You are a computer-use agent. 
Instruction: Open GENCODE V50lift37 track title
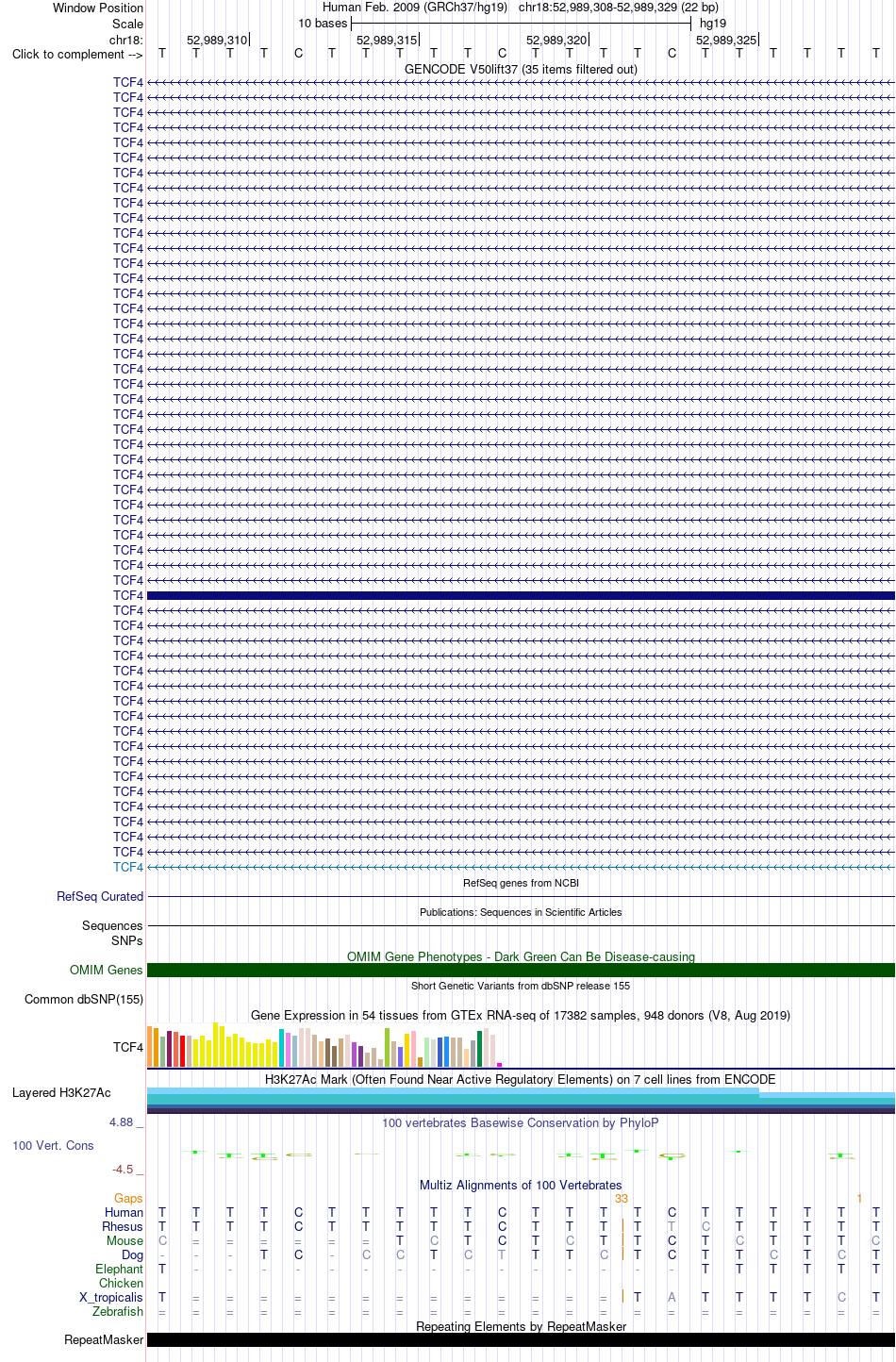[x=521, y=69]
